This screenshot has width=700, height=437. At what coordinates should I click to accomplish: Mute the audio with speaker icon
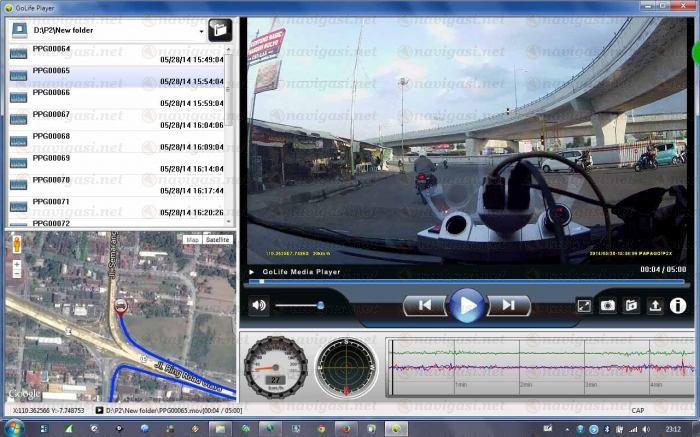click(x=259, y=305)
